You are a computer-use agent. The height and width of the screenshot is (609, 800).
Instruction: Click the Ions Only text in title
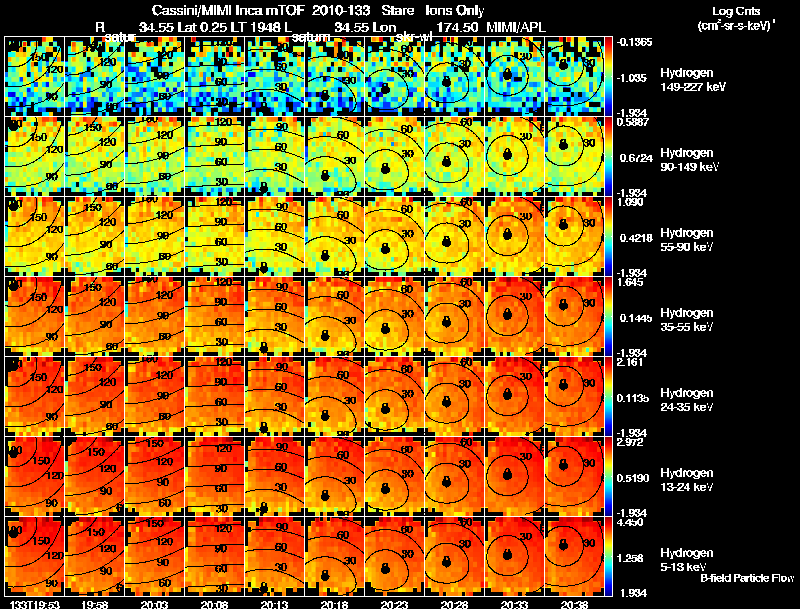click(x=455, y=10)
